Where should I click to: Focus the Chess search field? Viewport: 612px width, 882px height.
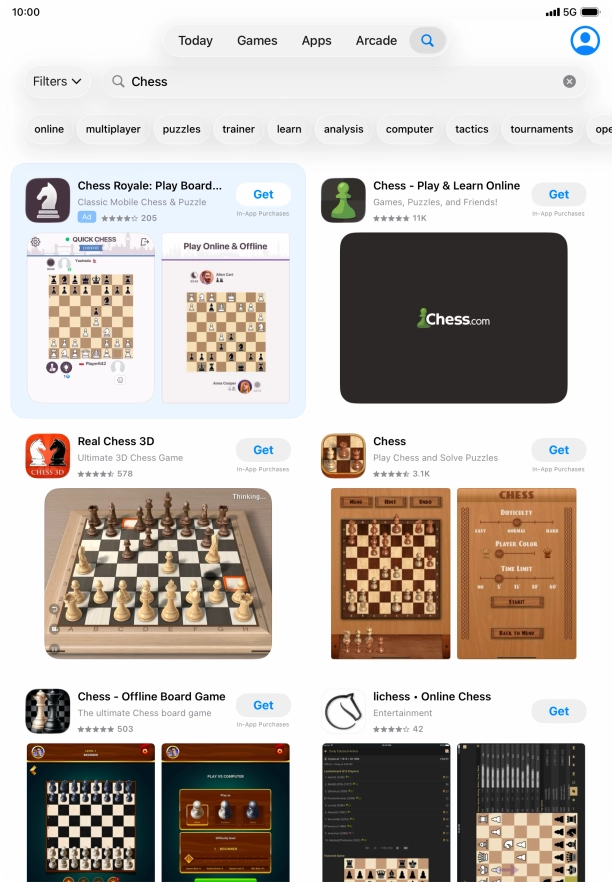click(x=344, y=82)
